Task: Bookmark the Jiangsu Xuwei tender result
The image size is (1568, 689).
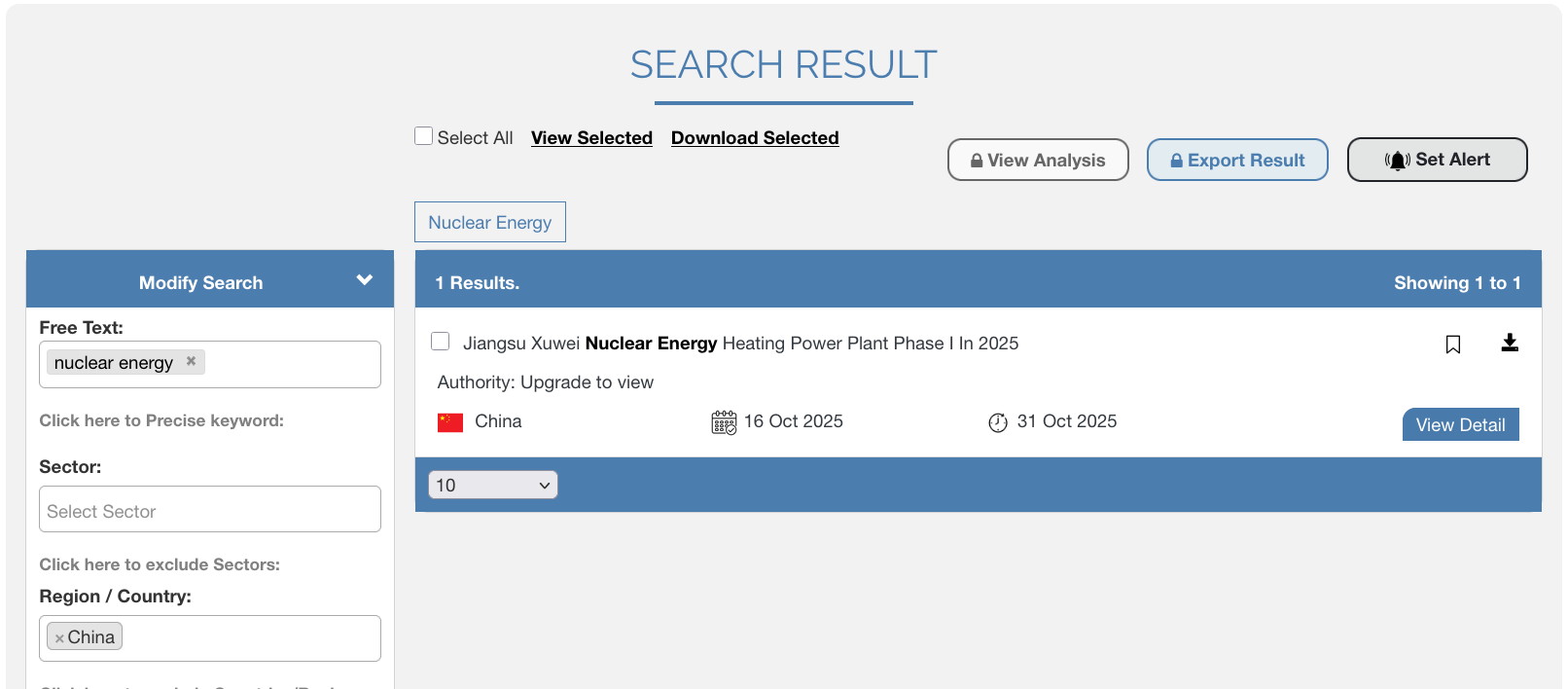Action: [1453, 344]
